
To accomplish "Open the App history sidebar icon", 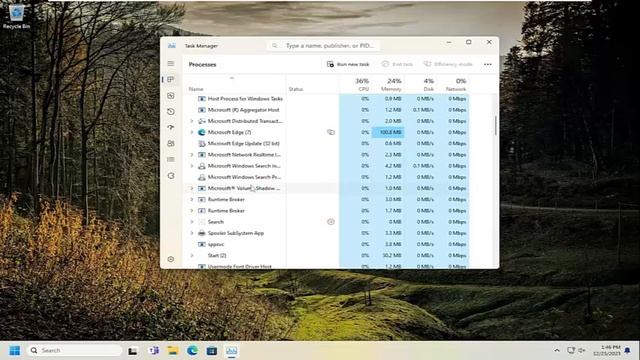I will (x=171, y=111).
